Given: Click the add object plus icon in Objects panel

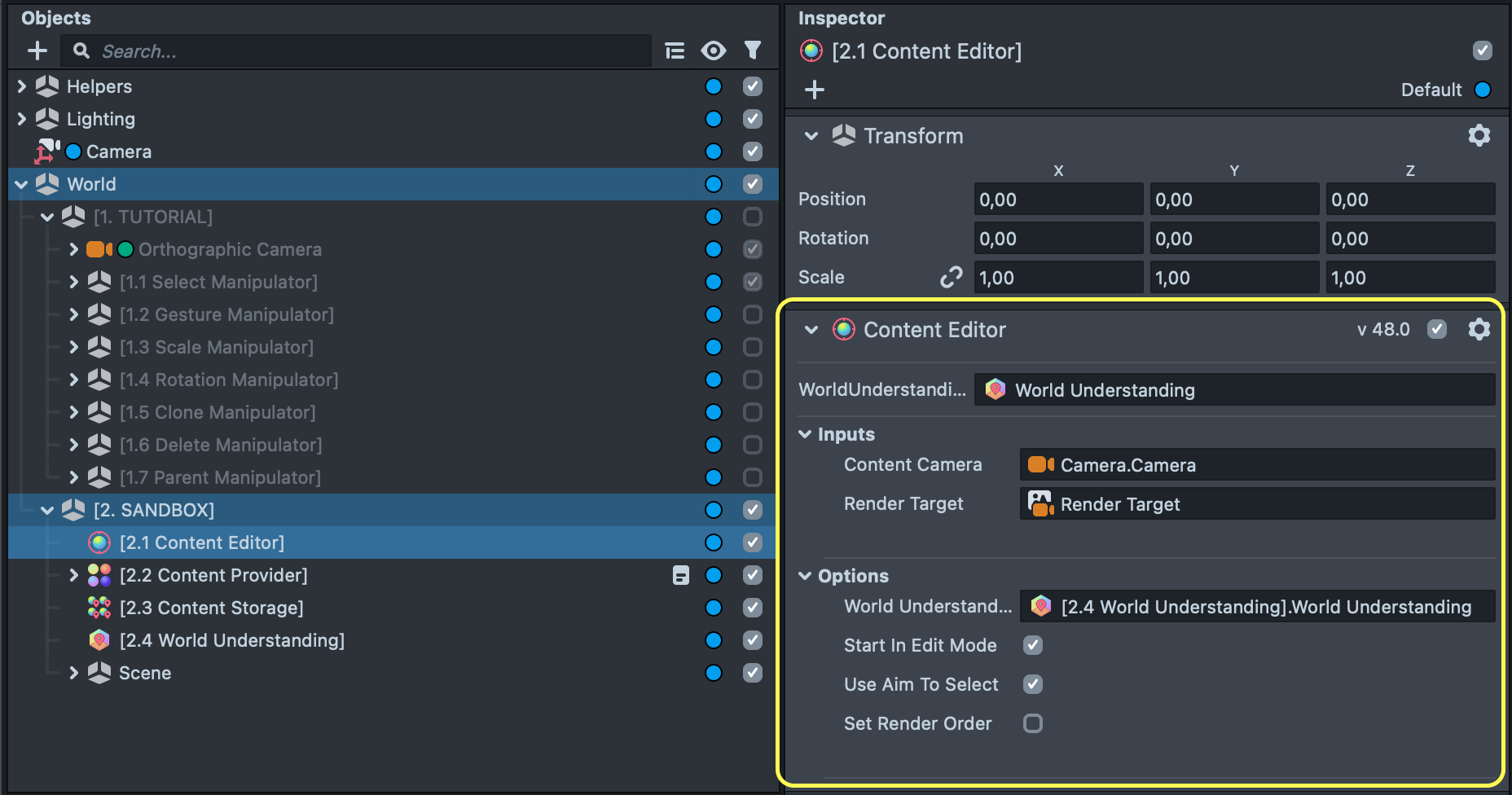Looking at the screenshot, I should coord(37,51).
